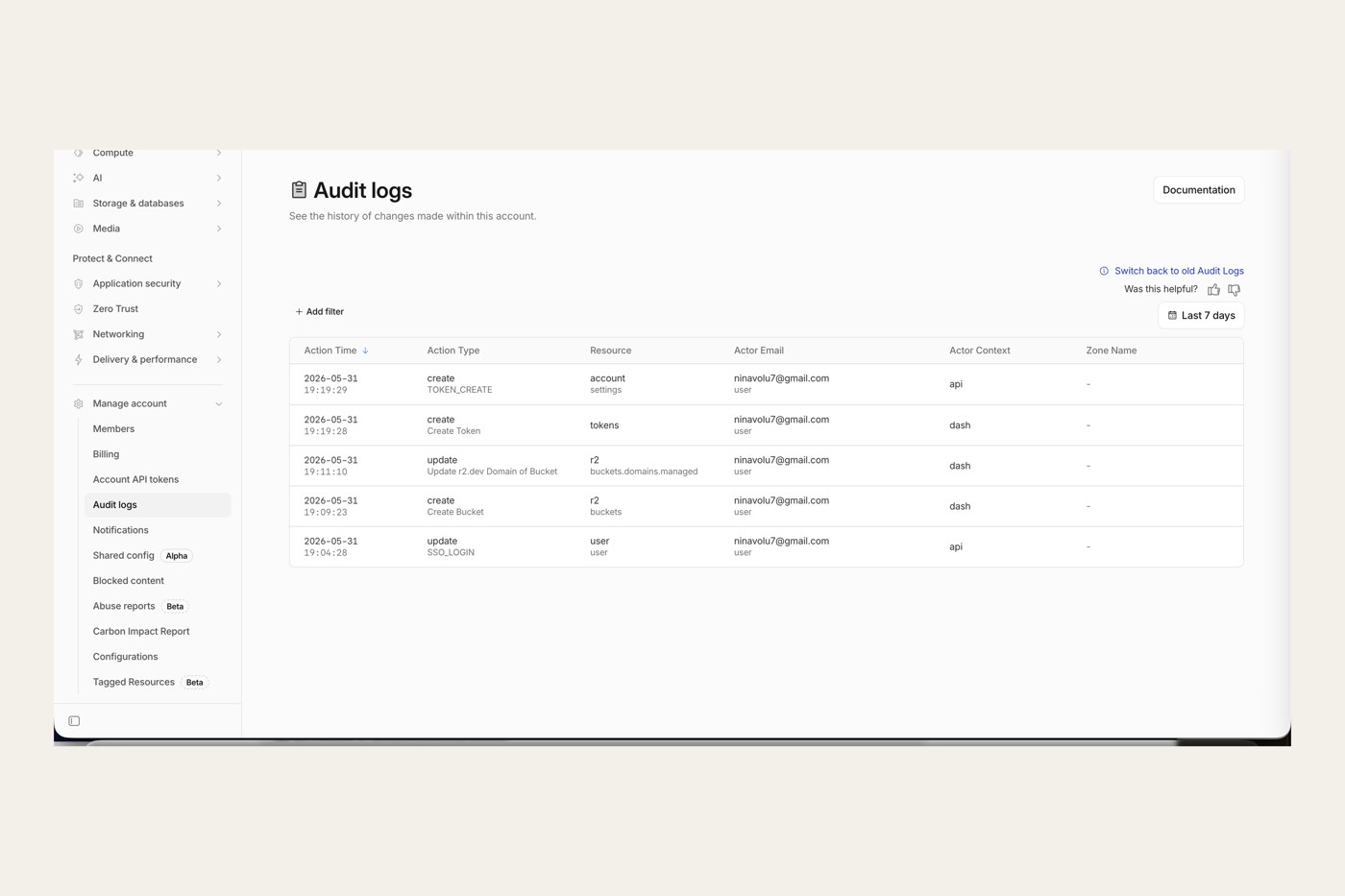Open the Last 7 days date range dropdown

[x=1201, y=315]
